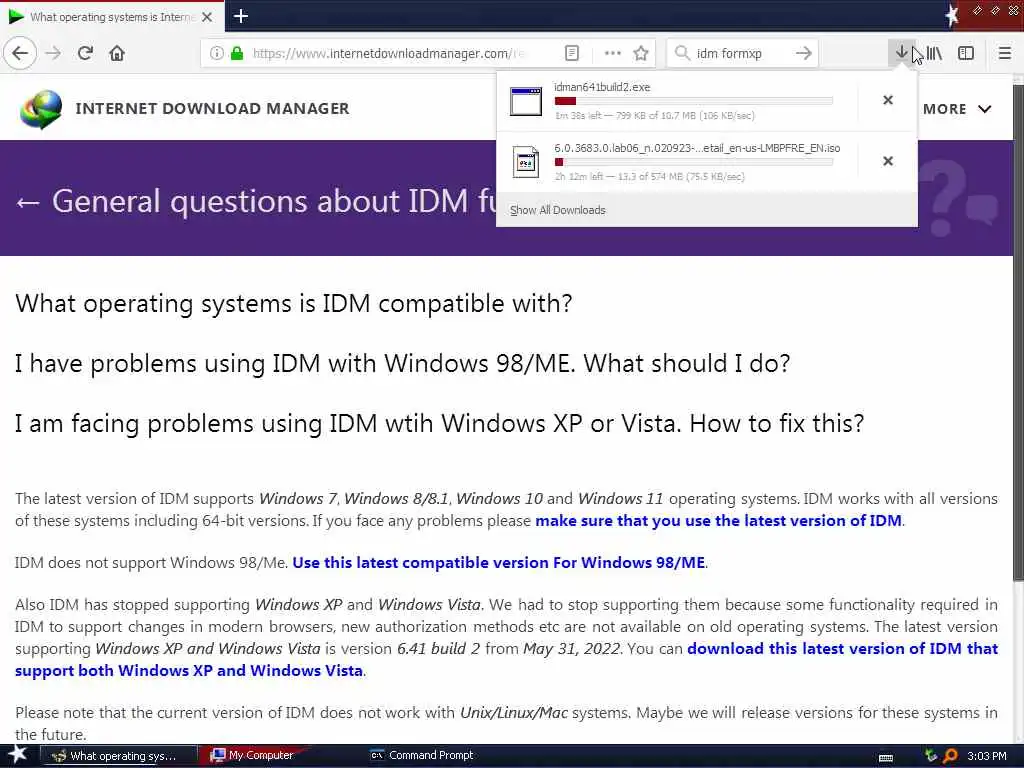Click INTERNET DOWNLOAD MANAGER site title

212,108
